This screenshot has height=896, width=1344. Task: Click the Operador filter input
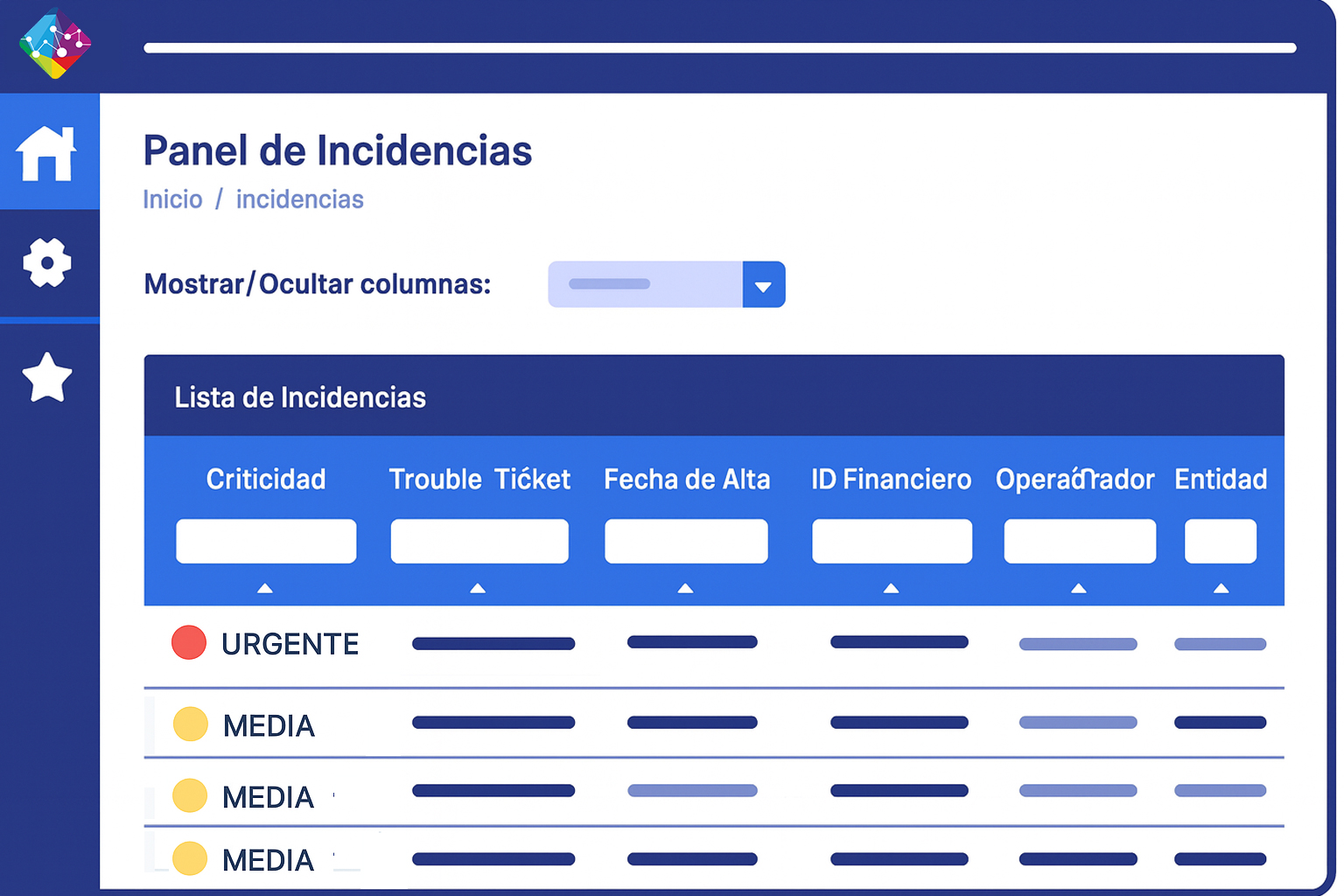tap(1080, 541)
